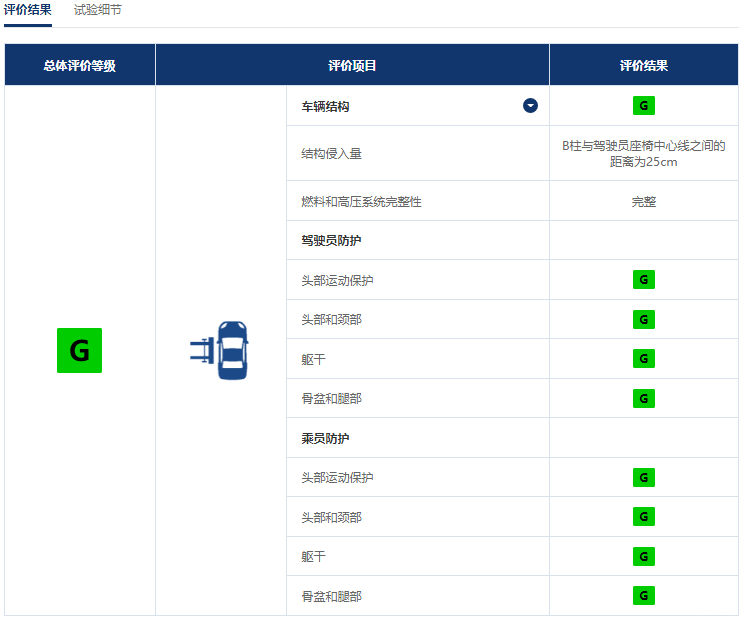Click driver 头部和颈部 G rating badge
Viewport: 742px width, 618px height.
coord(644,320)
